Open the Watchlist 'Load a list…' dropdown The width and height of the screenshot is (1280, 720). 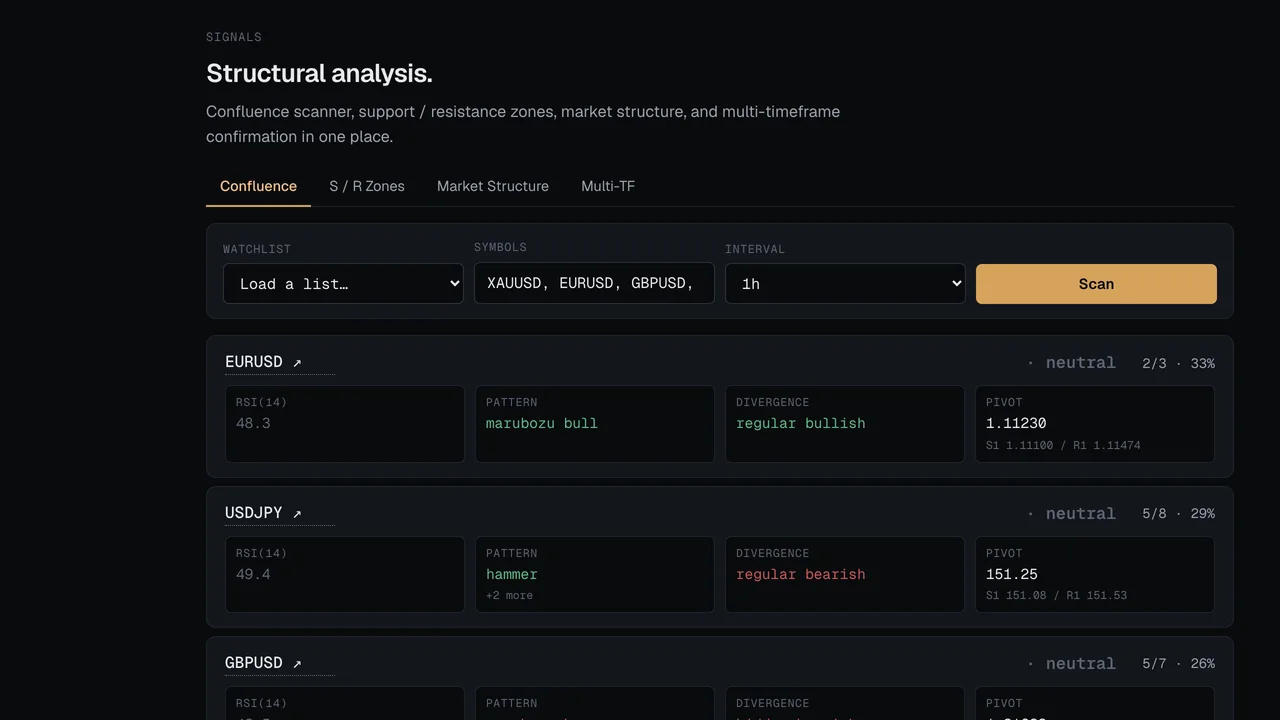(343, 284)
